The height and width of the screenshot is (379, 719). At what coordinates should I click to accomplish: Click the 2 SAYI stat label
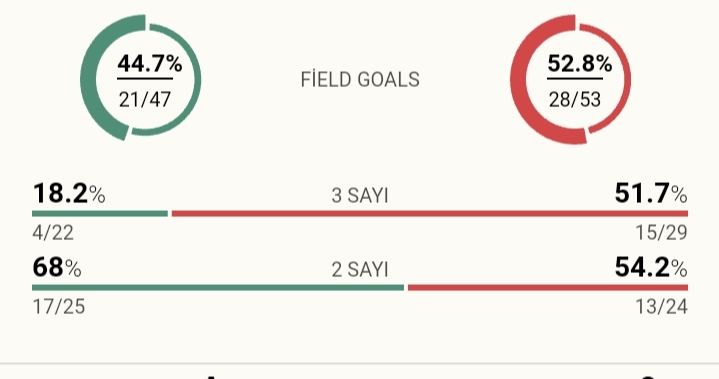click(360, 269)
